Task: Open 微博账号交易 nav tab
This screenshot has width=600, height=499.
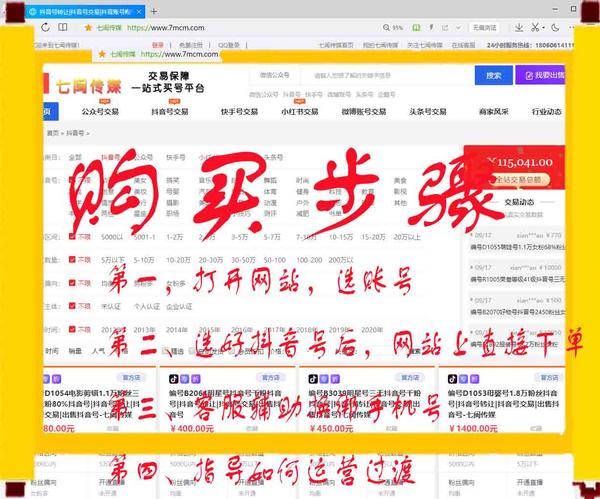Action: point(364,112)
